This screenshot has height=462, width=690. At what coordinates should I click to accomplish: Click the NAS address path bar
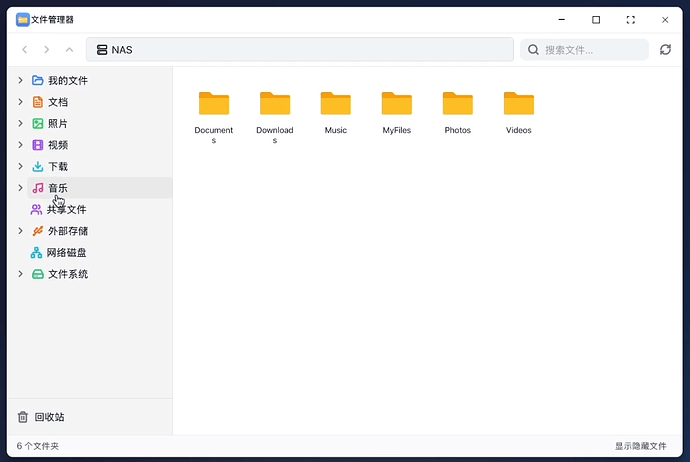[x=300, y=50]
